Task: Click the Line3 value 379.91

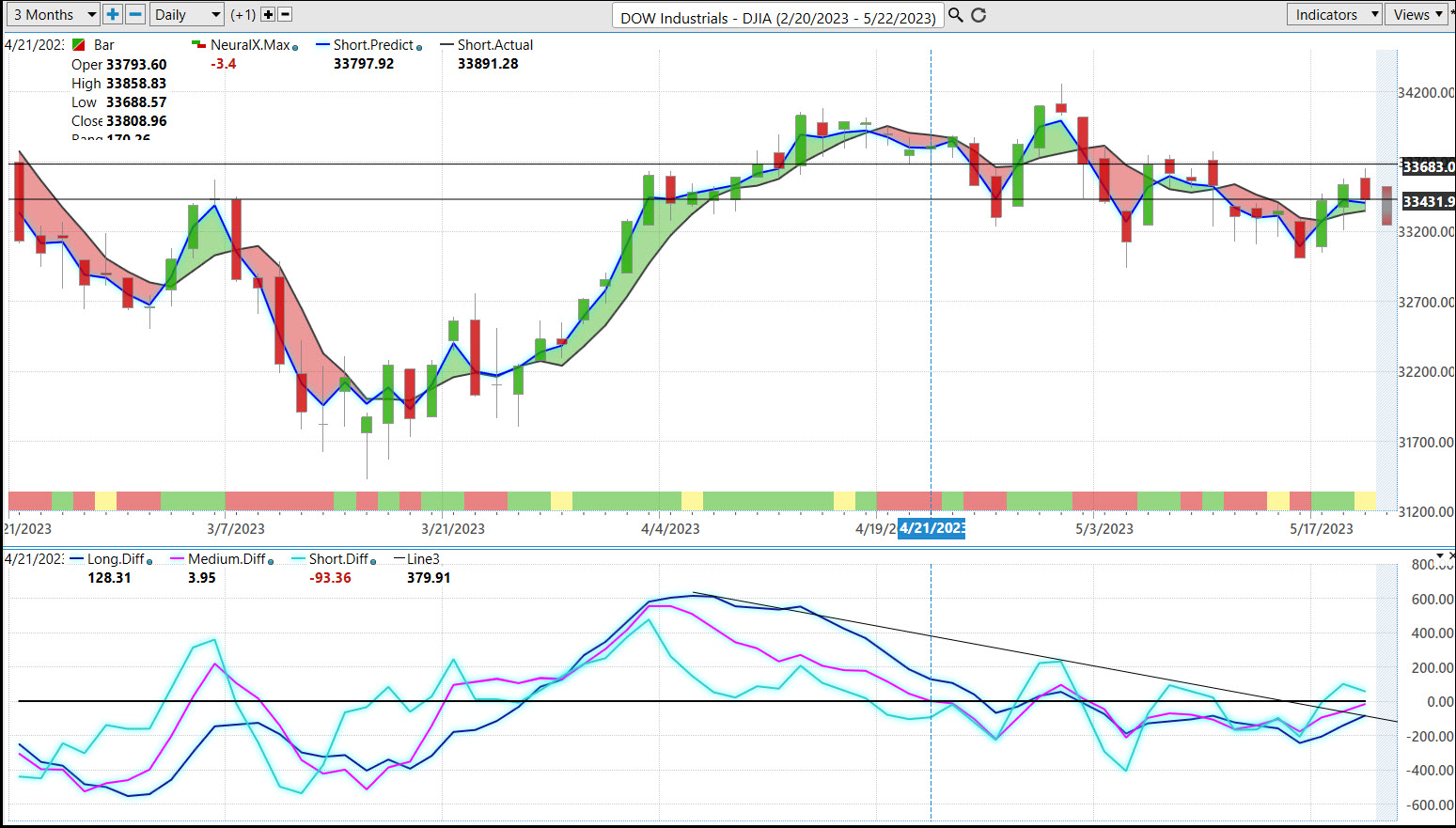Action: 429,578
